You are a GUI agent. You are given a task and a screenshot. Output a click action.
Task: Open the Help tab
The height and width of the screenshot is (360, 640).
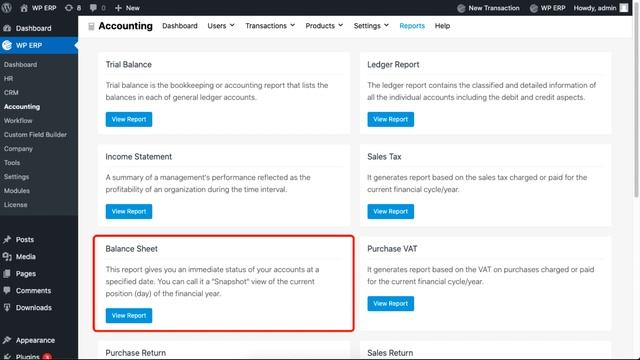pyautogui.click(x=442, y=26)
